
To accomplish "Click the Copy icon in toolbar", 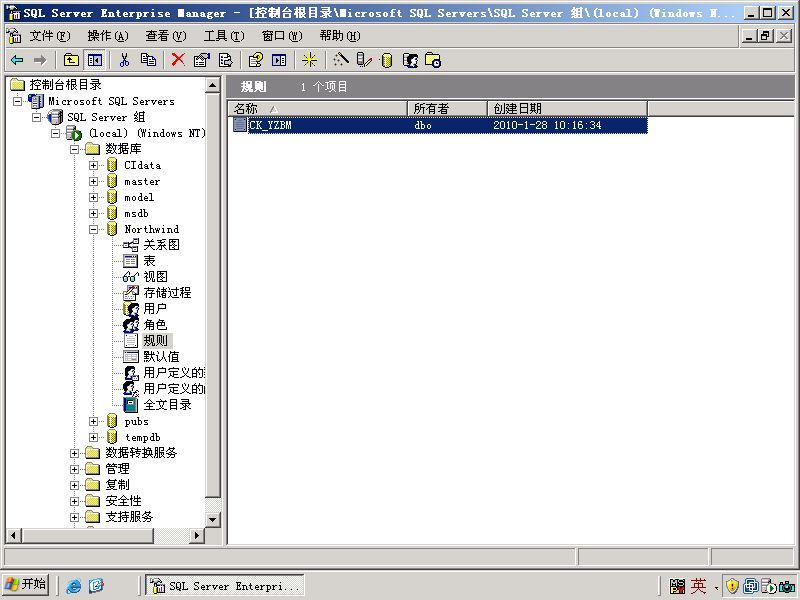I will click(x=148, y=60).
